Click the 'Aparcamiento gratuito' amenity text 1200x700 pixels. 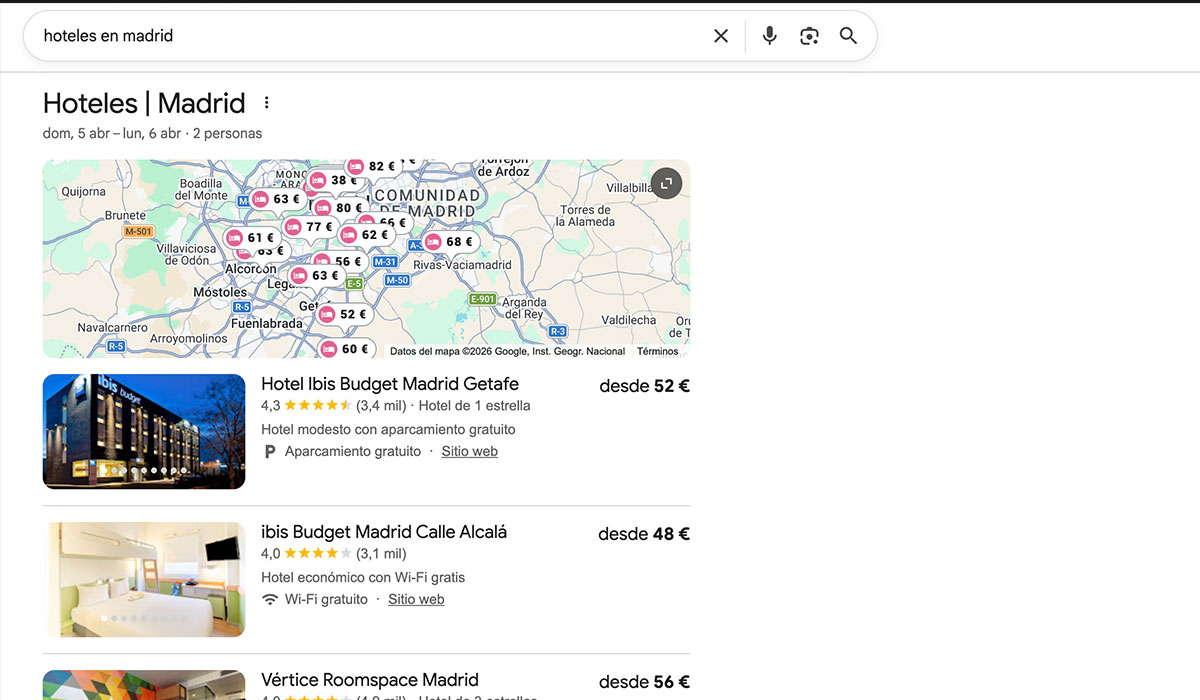point(353,451)
